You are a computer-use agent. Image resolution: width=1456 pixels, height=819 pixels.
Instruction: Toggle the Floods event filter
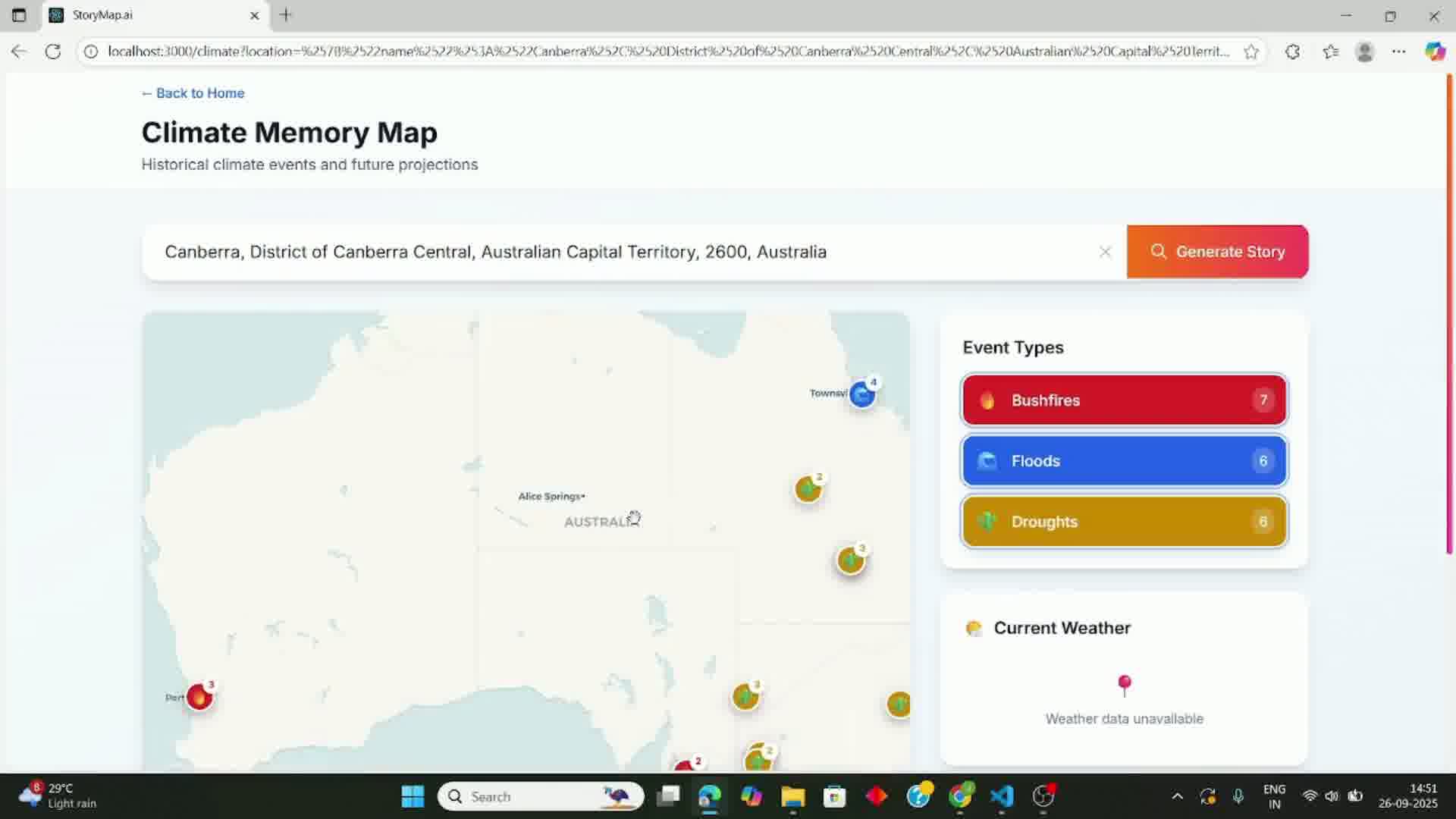click(x=1123, y=460)
